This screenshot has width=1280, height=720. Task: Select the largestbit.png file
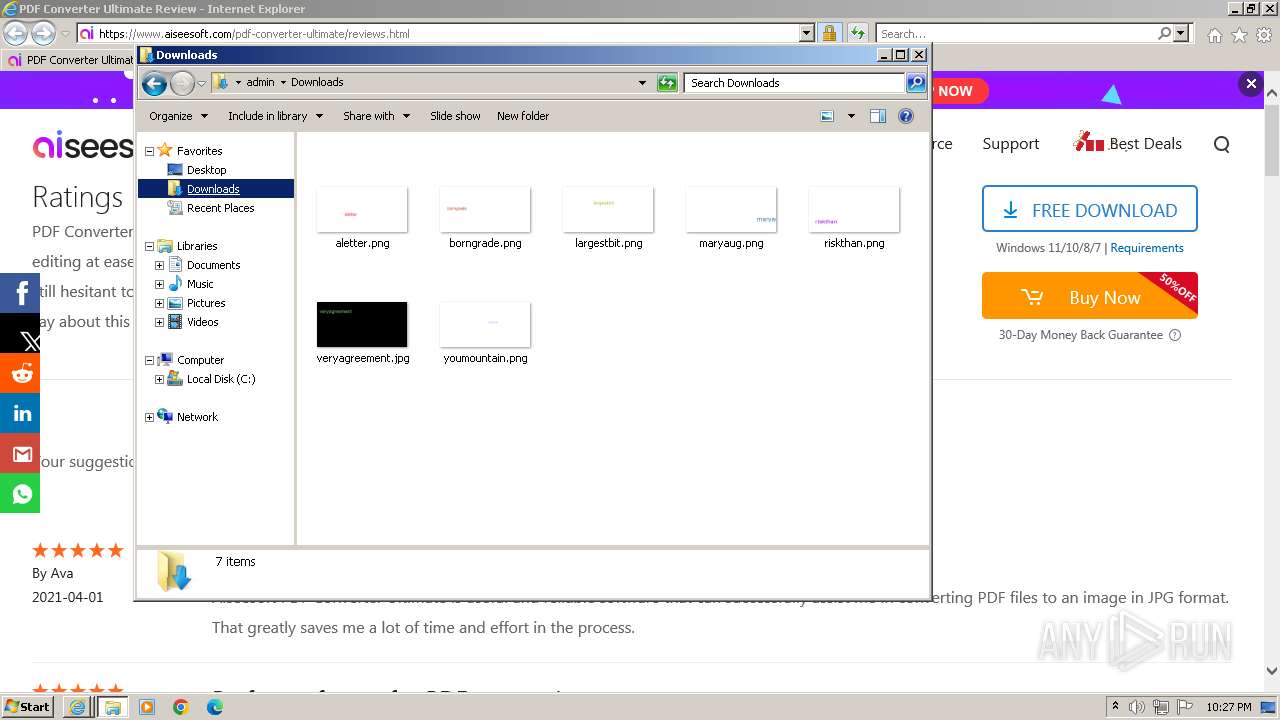[x=608, y=217]
